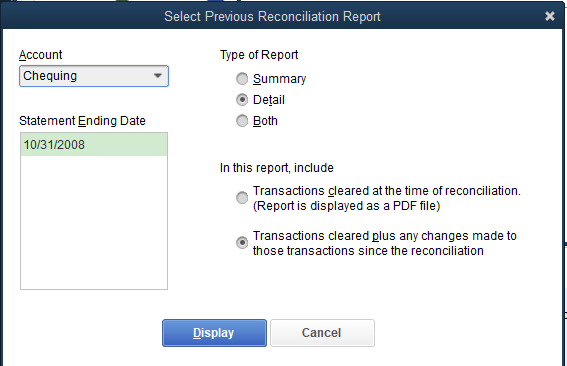Click the dialog title bar text
This screenshot has height=366, width=567.
pyautogui.click(x=272, y=16)
